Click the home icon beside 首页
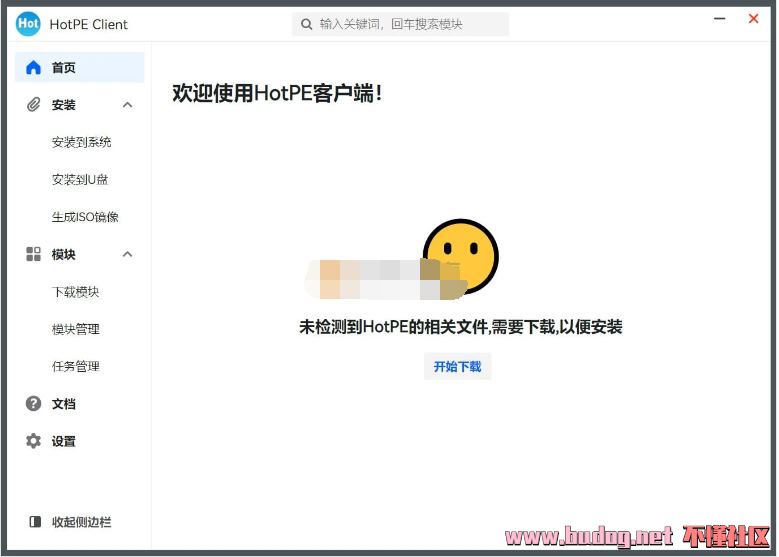This screenshot has height=557, width=779. point(33,67)
